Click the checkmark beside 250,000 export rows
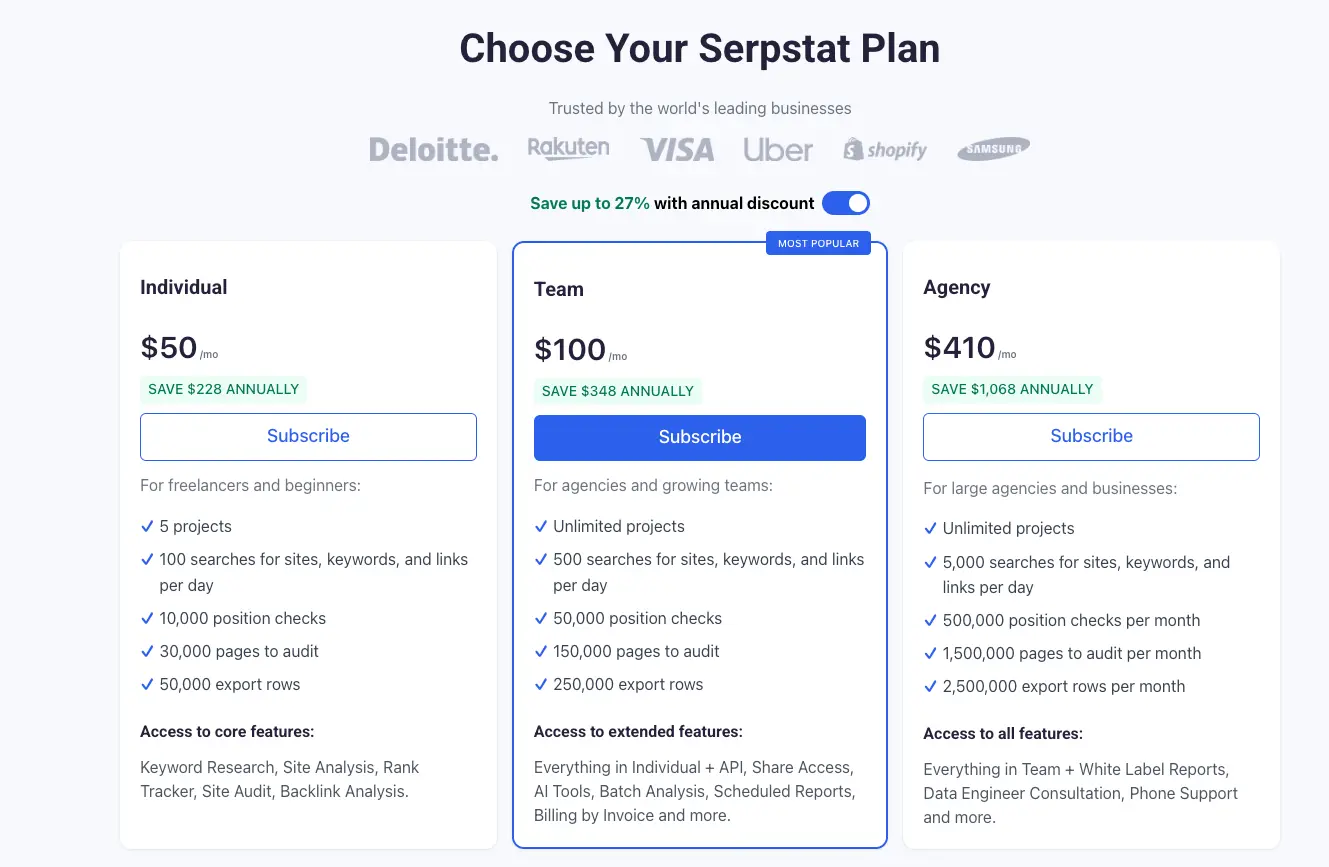The image size is (1329, 867). (x=541, y=685)
